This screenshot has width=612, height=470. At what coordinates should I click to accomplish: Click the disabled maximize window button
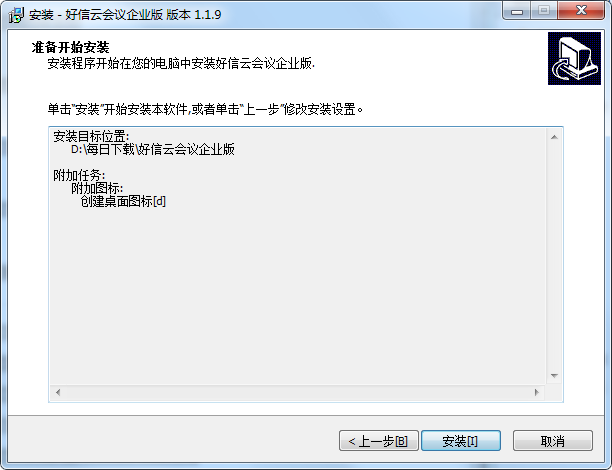544,11
